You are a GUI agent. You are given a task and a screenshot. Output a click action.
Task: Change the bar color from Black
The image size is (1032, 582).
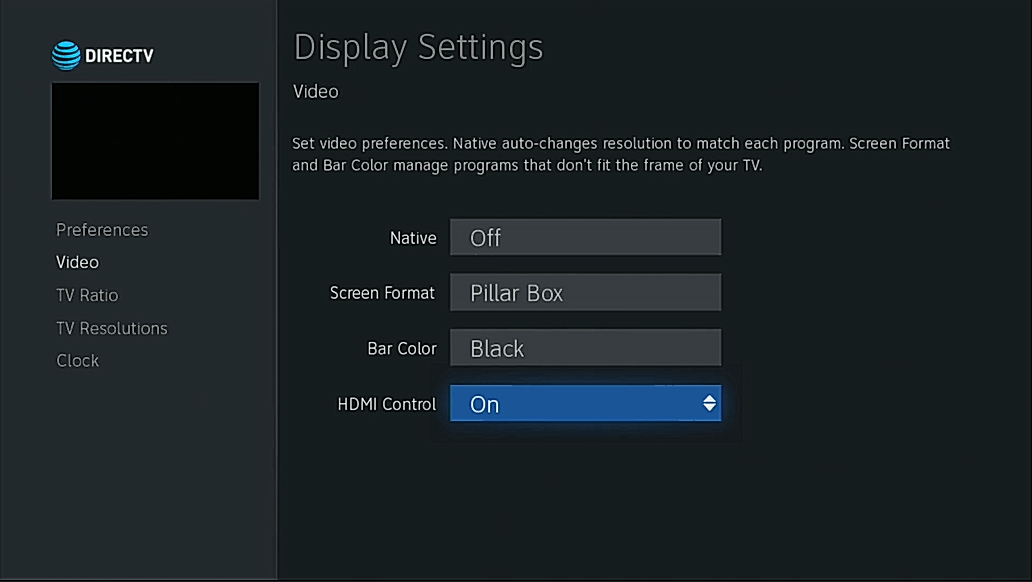click(x=585, y=347)
